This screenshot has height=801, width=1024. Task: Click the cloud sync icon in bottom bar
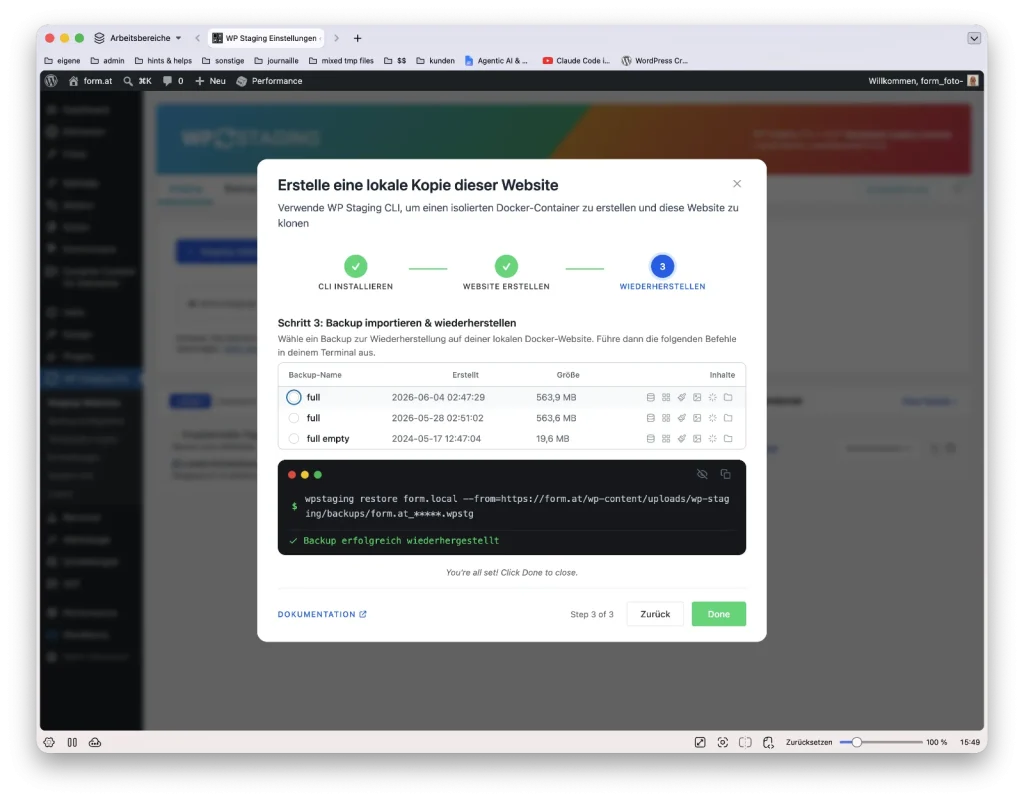(95, 742)
